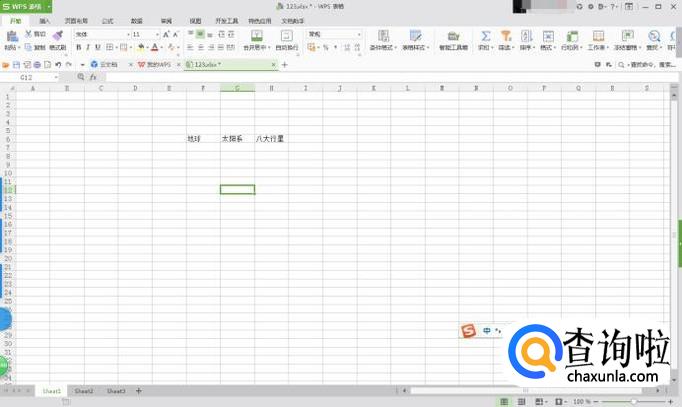Viewport: 682px width, 407px height.
Task: Click the Filter funnel icon
Action: (505, 36)
